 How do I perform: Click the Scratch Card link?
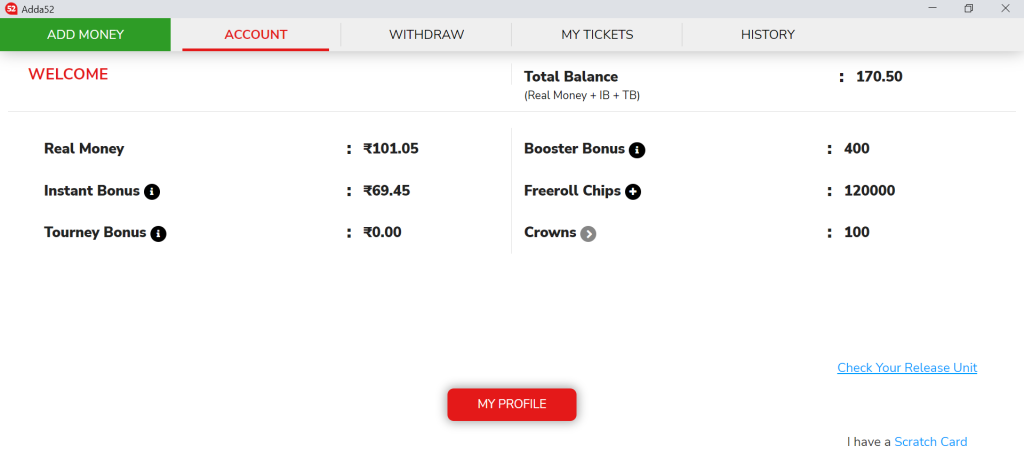click(931, 442)
